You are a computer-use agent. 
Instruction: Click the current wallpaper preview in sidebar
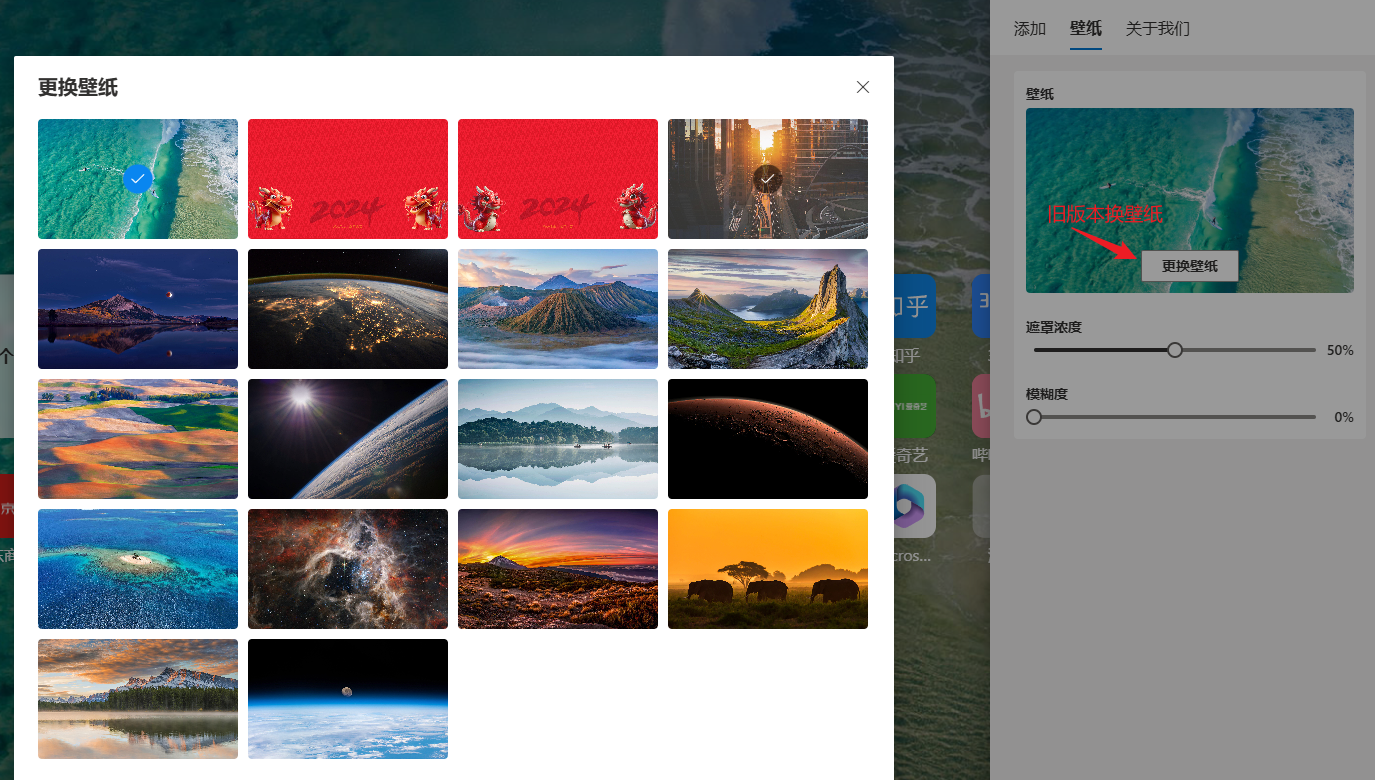point(1189,160)
